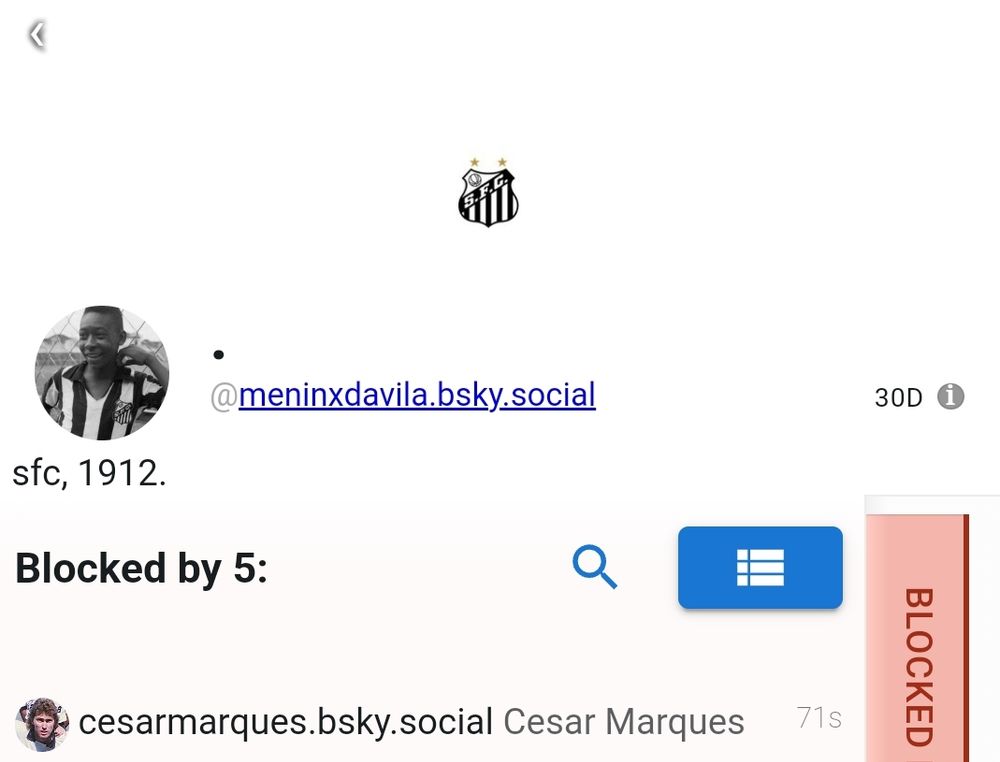Click Cesar Marques' small avatar
Image resolution: width=1000 pixels, height=762 pixels.
point(42,724)
